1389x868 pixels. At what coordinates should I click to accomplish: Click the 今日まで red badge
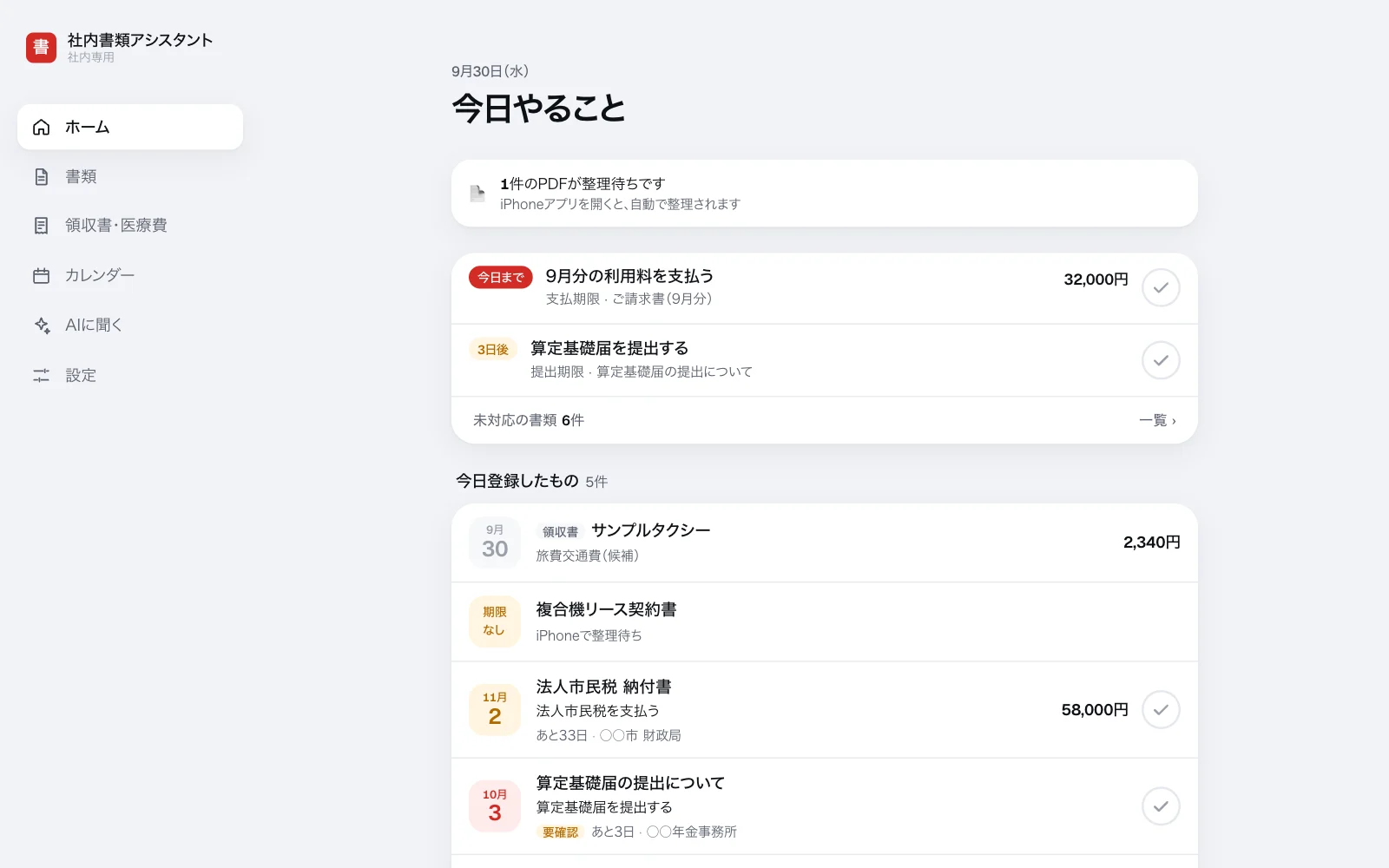[x=501, y=278]
